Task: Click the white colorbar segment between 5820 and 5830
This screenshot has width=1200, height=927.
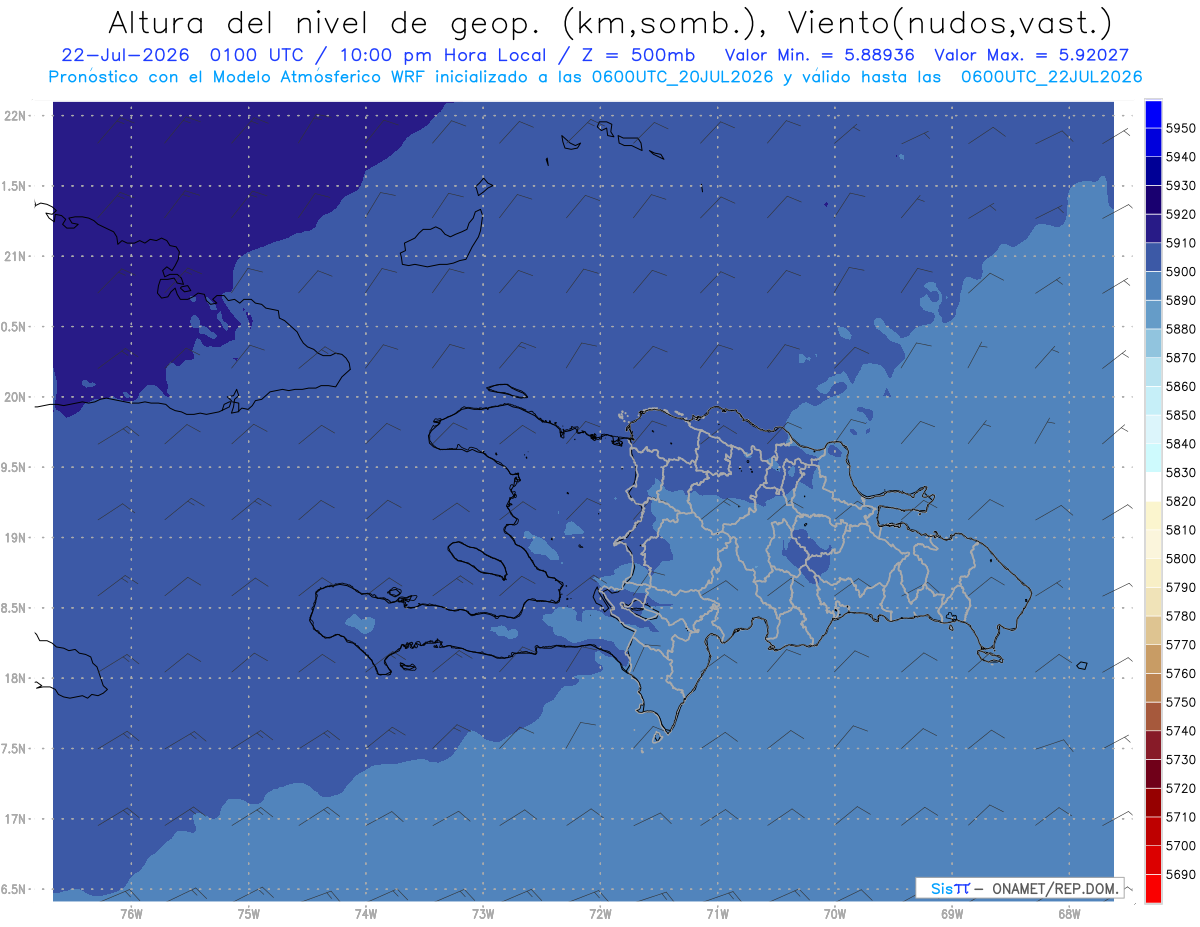Action: (1153, 486)
